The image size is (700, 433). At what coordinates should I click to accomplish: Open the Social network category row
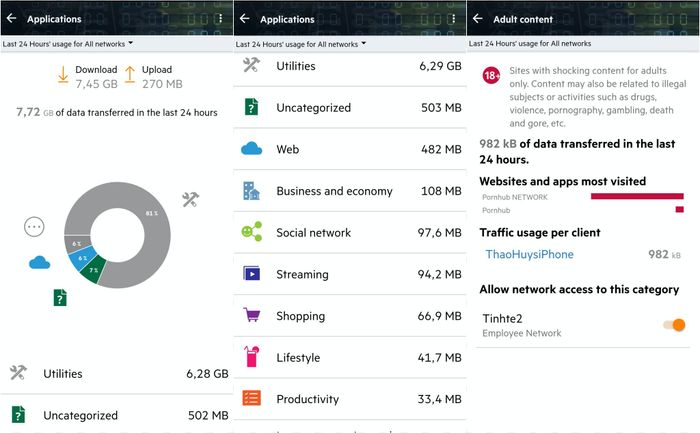350,233
